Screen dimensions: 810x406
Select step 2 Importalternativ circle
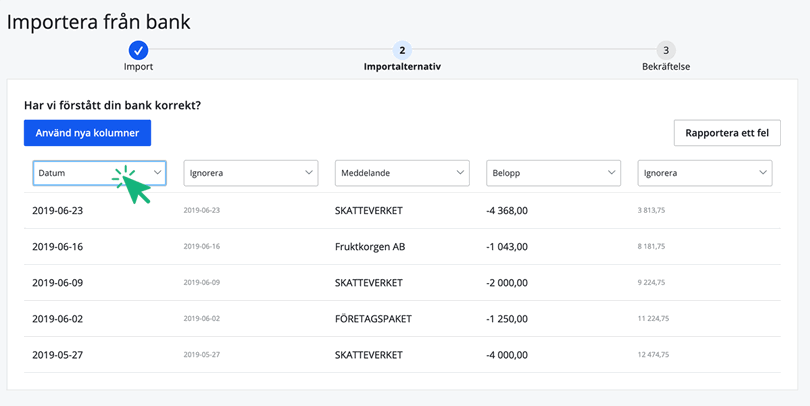pos(402,50)
